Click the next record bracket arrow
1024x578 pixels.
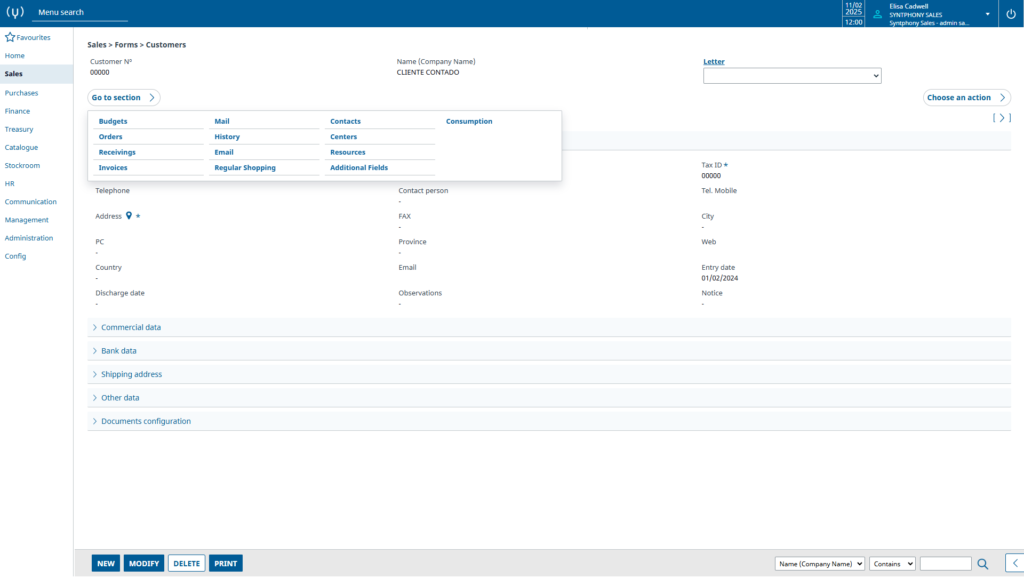[x=1002, y=118]
